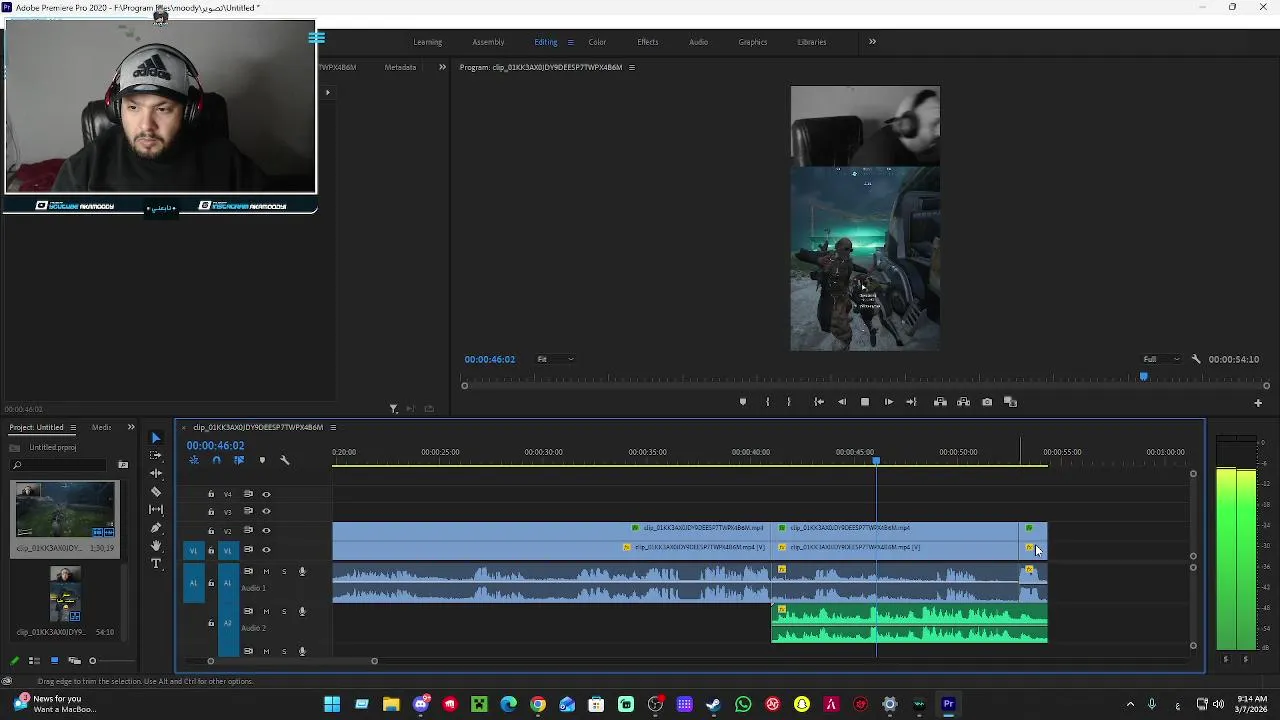This screenshot has height=720, width=1280.
Task: Select the Slip tool
Action: (155, 509)
